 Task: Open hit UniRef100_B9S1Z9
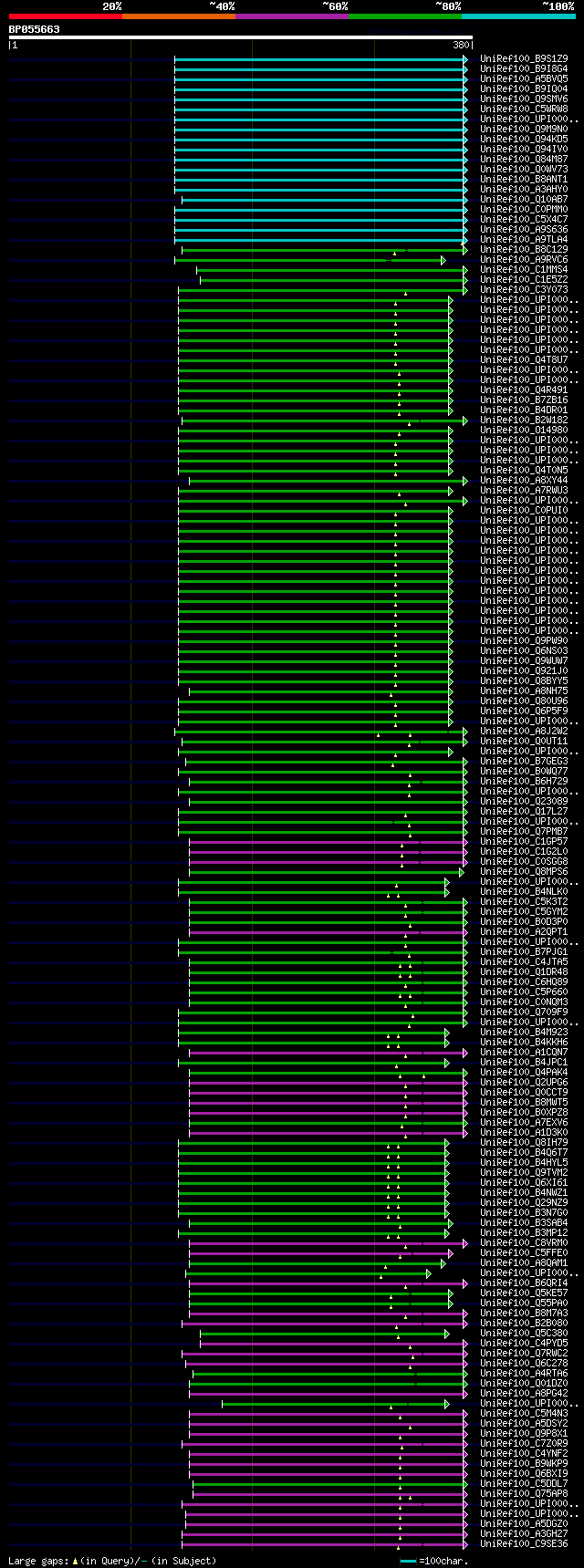(524, 58)
